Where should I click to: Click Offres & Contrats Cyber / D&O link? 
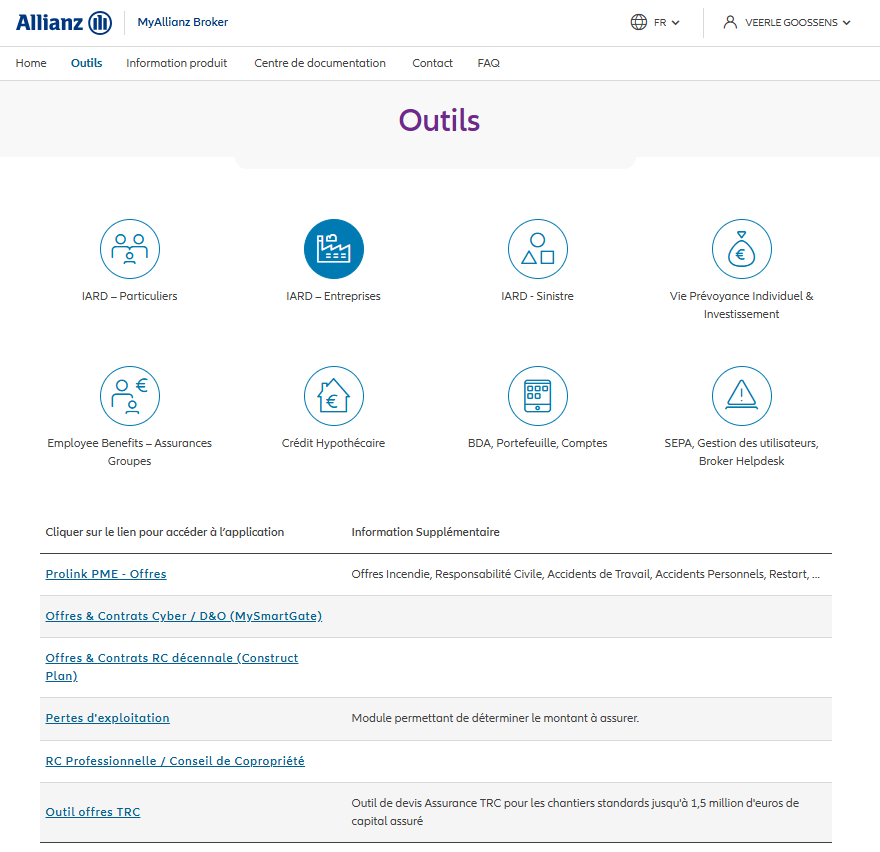point(184,616)
